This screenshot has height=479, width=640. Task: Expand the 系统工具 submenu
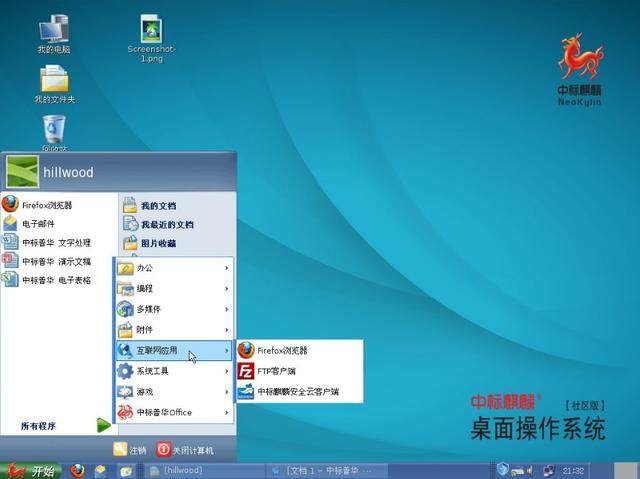(x=174, y=371)
